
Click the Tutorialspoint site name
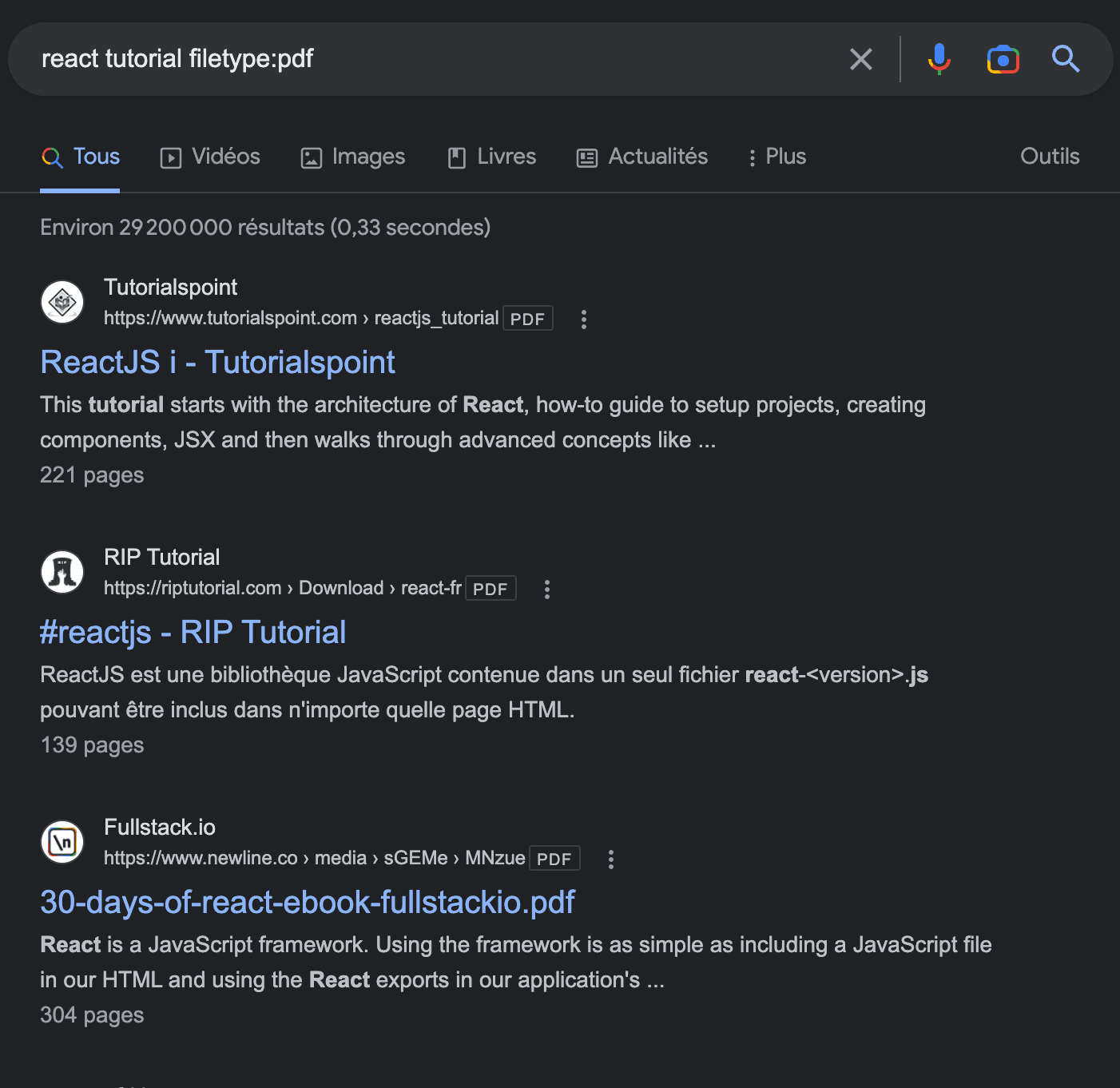click(x=170, y=288)
